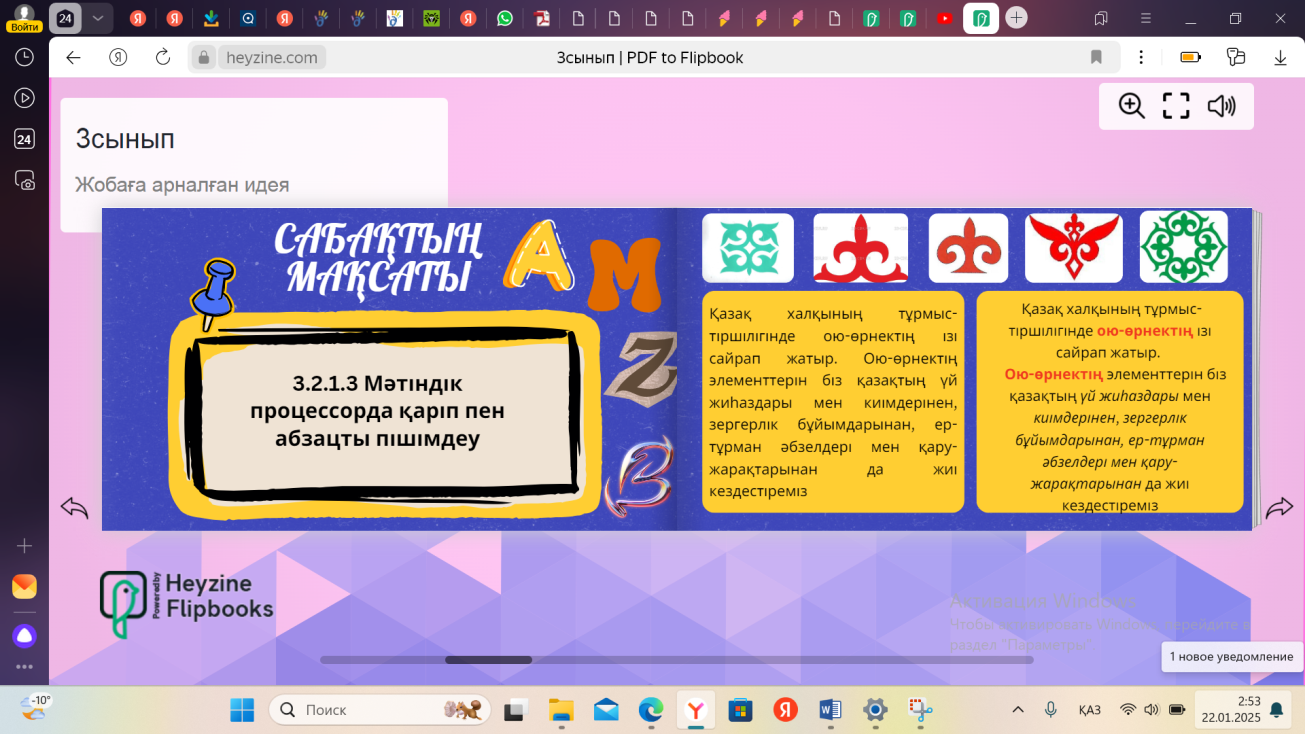The width and height of the screenshot is (1305, 734).
Task: Open the battery saver indicator in toolbar
Action: [1190, 57]
